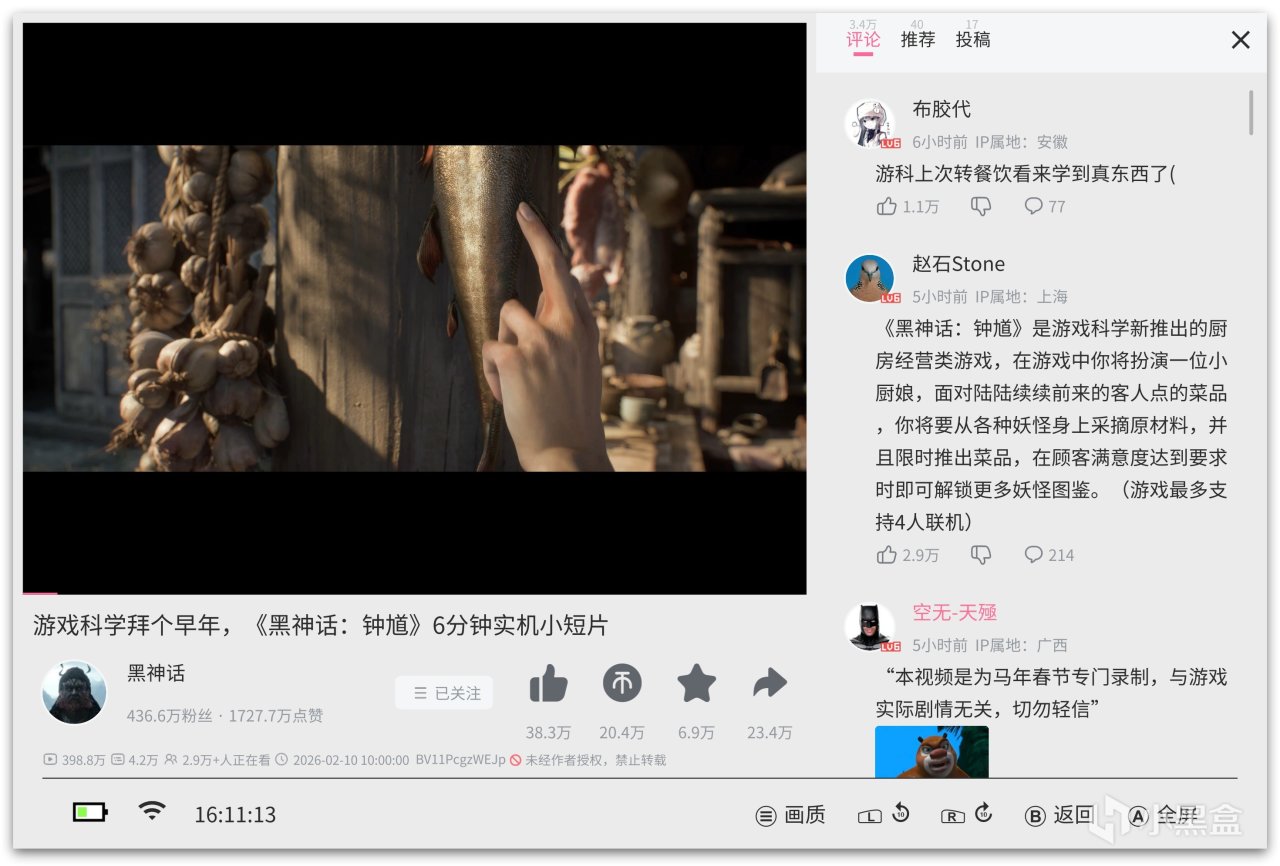This screenshot has height=866, width=1280.
Task: Click the 436.6万粉丝 follower count
Action: pyautogui.click(x=170, y=716)
